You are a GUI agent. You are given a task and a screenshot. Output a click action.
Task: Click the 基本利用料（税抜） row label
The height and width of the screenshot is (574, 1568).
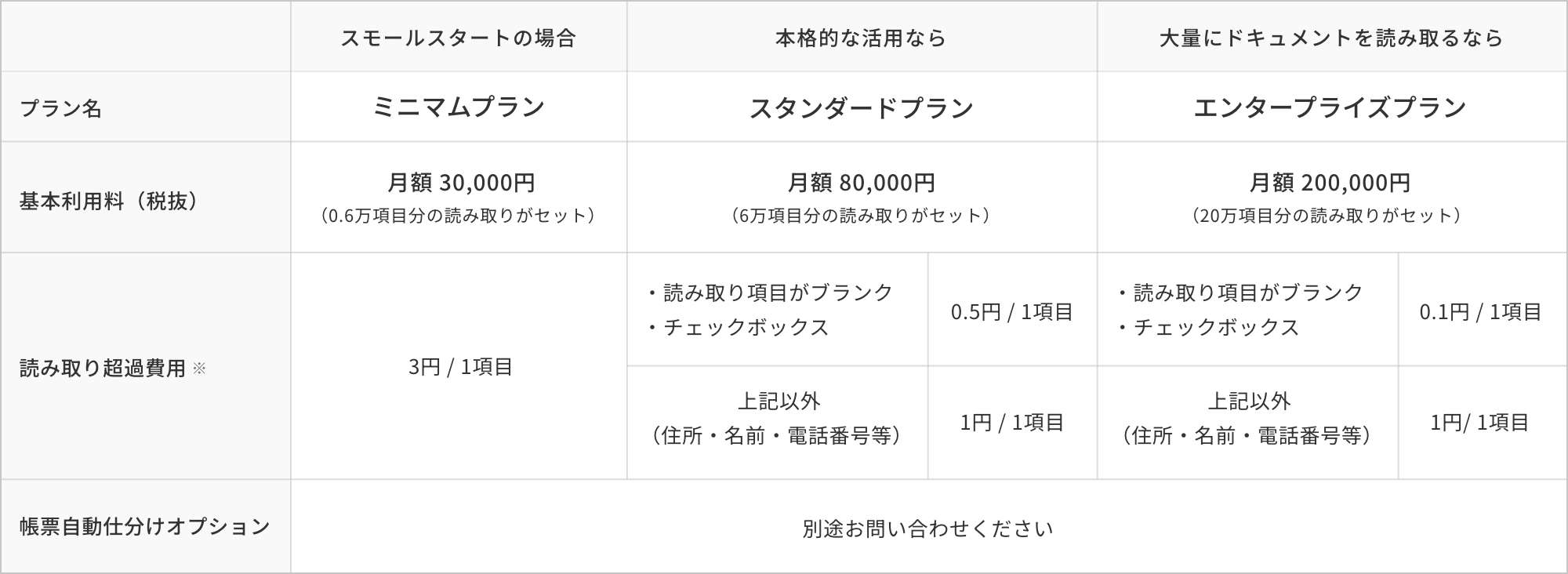[108, 202]
